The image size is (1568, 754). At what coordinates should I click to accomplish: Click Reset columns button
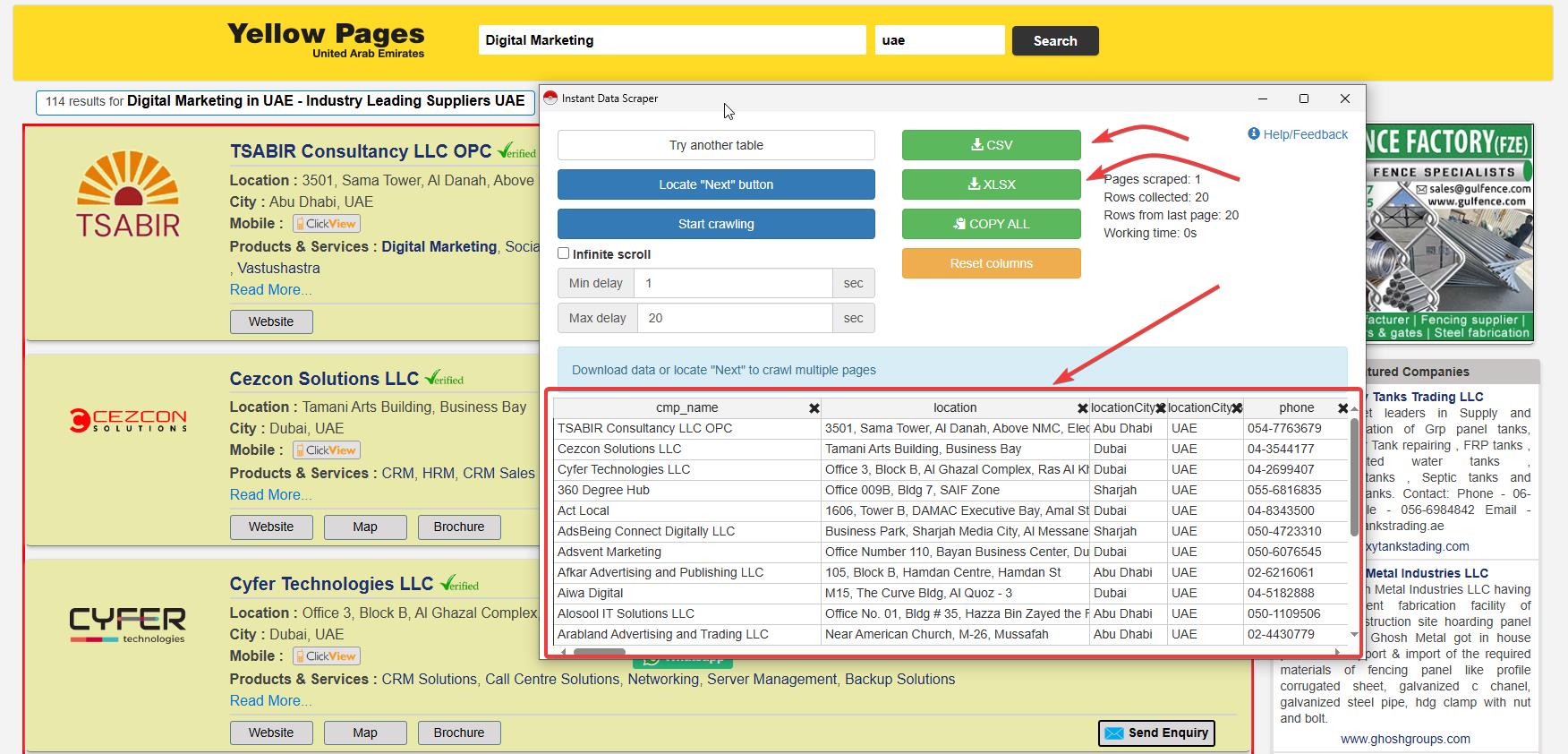pyautogui.click(x=992, y=263)
